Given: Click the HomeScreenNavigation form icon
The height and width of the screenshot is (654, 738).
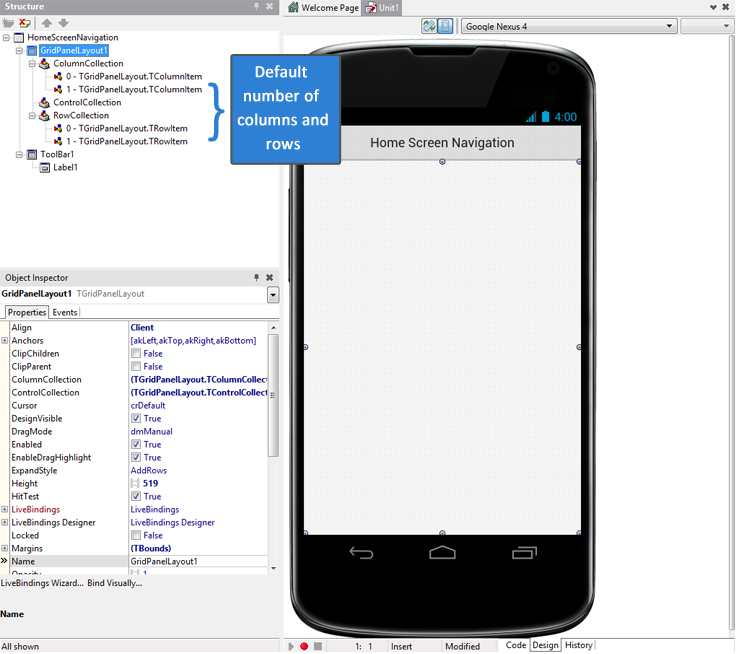Looking at the screenshot, I should click(19, 38).
